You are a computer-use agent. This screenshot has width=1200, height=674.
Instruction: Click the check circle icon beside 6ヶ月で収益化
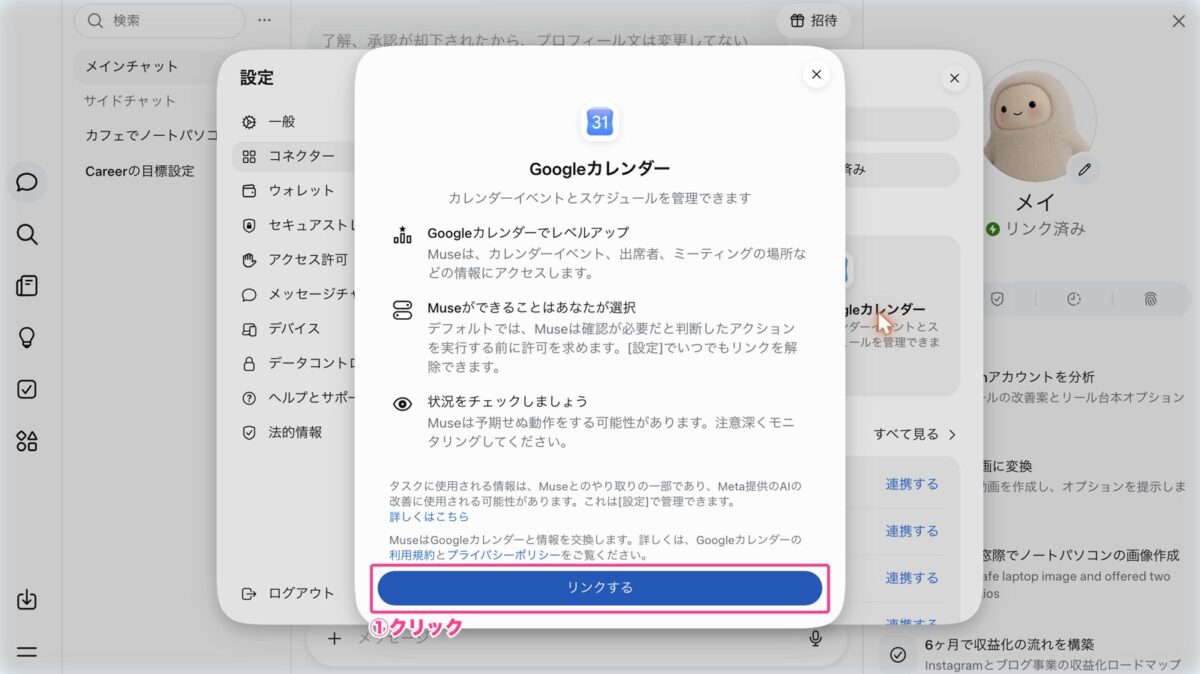[898, 654]
